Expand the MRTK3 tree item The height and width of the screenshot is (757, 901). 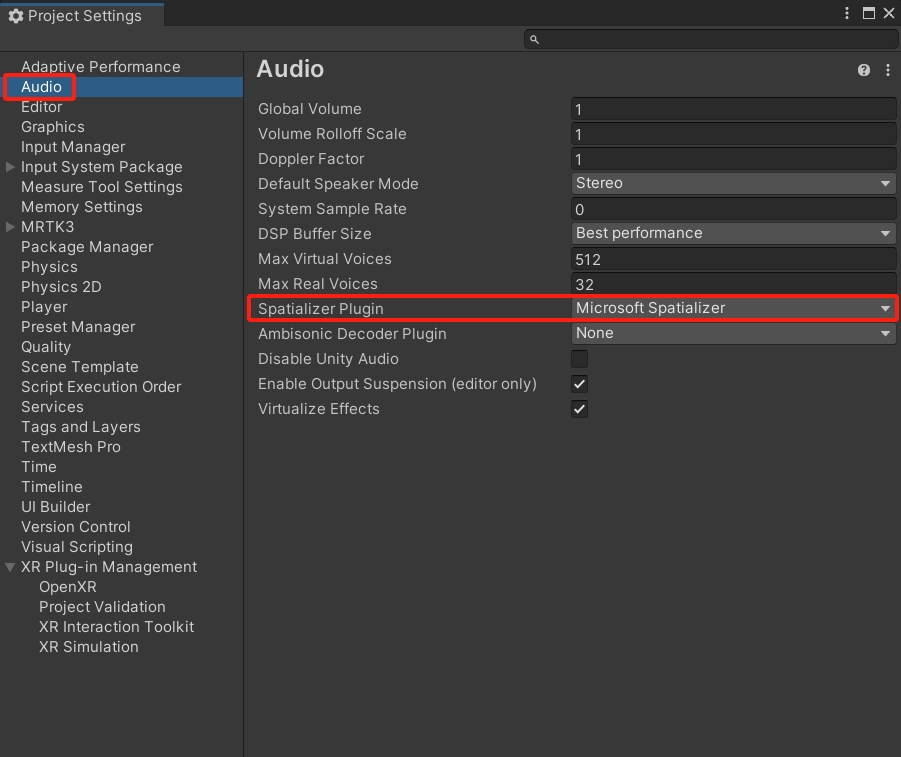tap(11, 227)
